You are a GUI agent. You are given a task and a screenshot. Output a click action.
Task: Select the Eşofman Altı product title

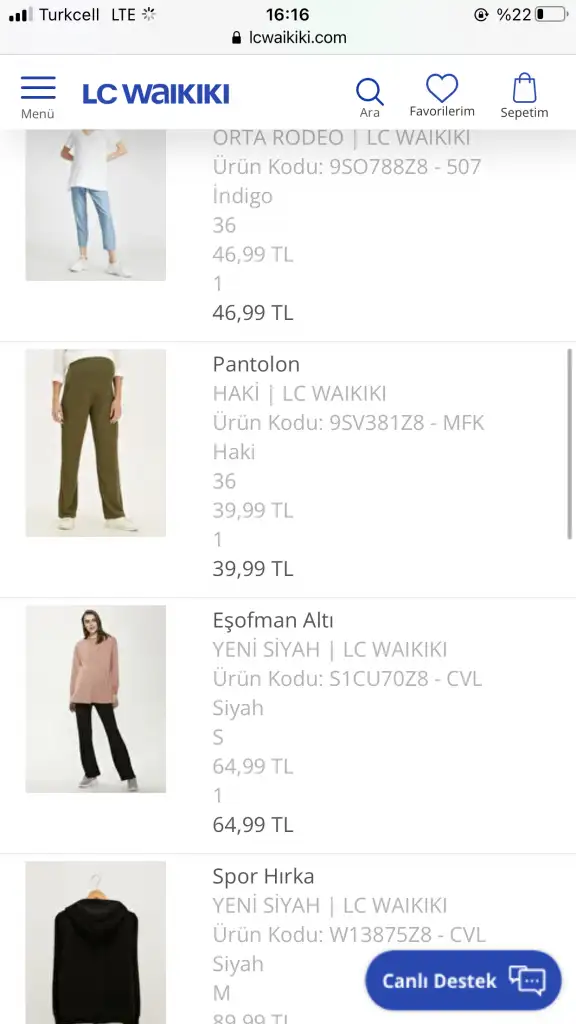pos(273,620)
